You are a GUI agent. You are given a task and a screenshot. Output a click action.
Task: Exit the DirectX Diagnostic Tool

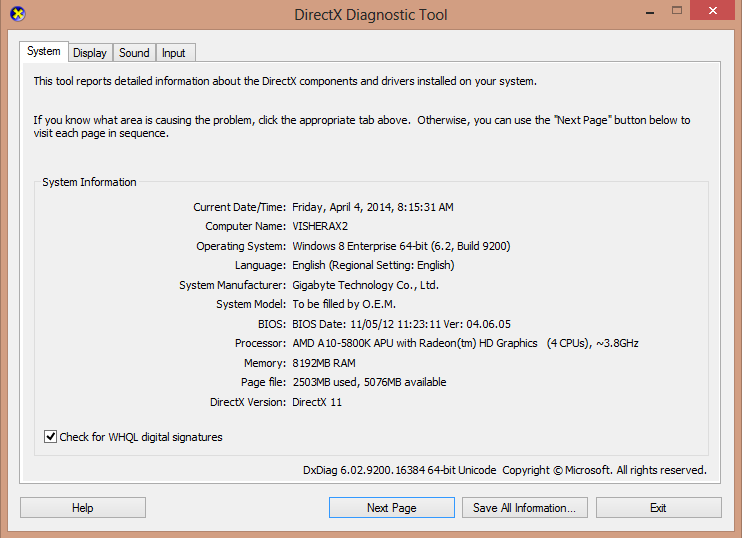pyautogui.click(x=659, y=508)
